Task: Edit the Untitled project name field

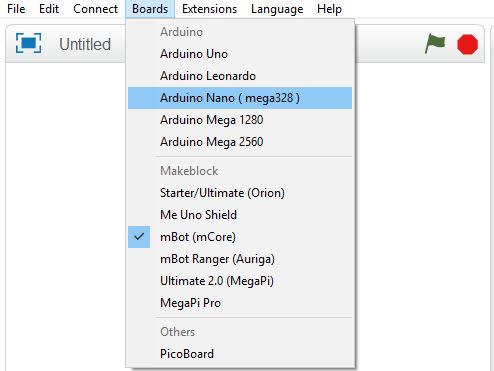Action: [x=85, y=44]
